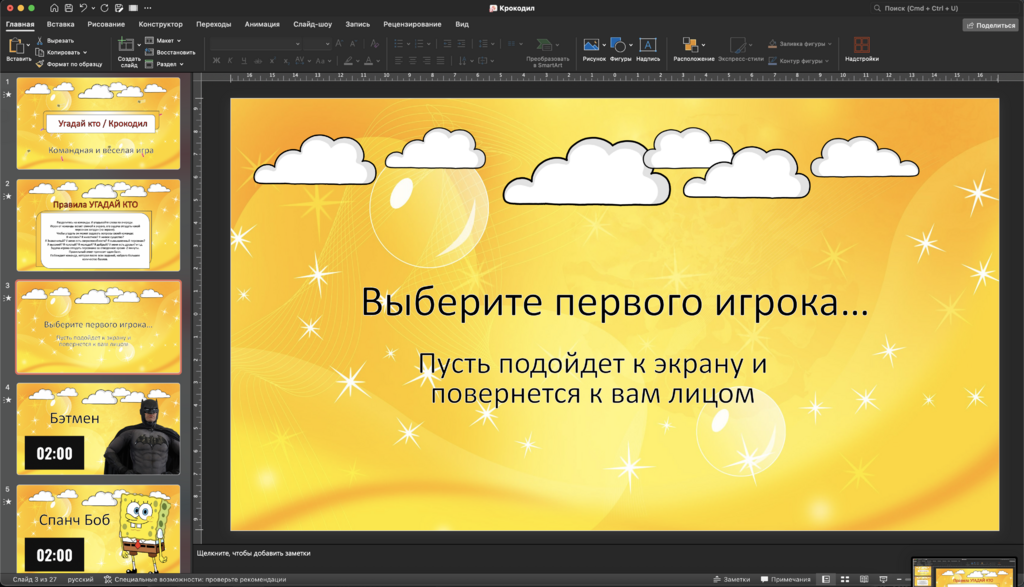
Task: Toggle superscript x² formatting
Action: 272,61
